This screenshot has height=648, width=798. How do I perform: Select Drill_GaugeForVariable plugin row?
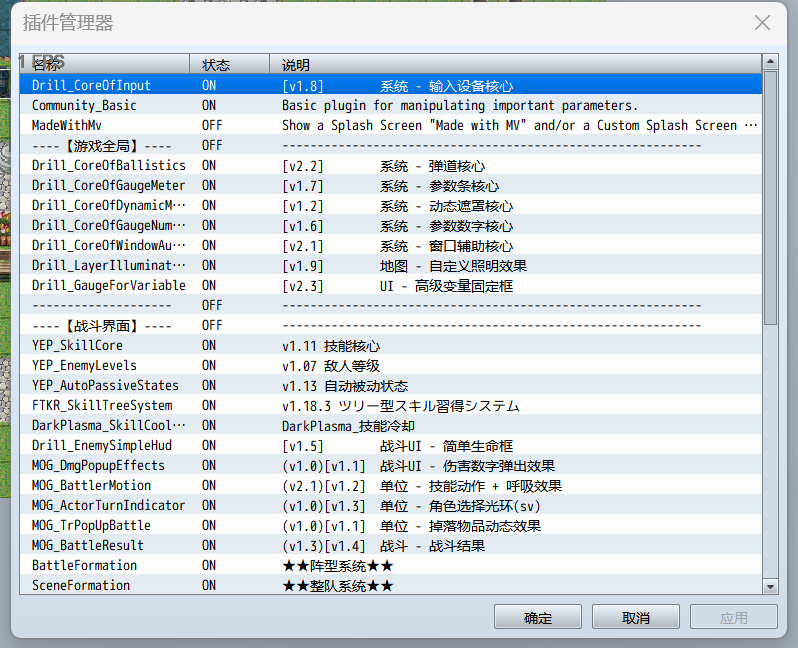(x=391, y=285)
